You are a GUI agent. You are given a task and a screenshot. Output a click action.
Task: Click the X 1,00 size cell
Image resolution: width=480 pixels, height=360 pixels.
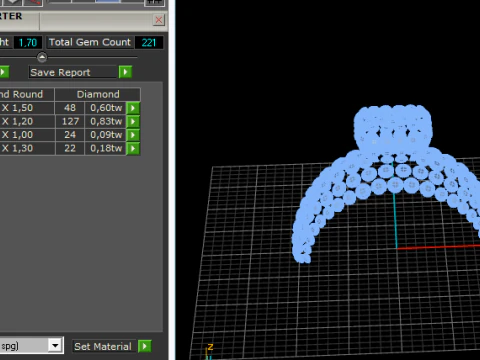tap(27, 135)
